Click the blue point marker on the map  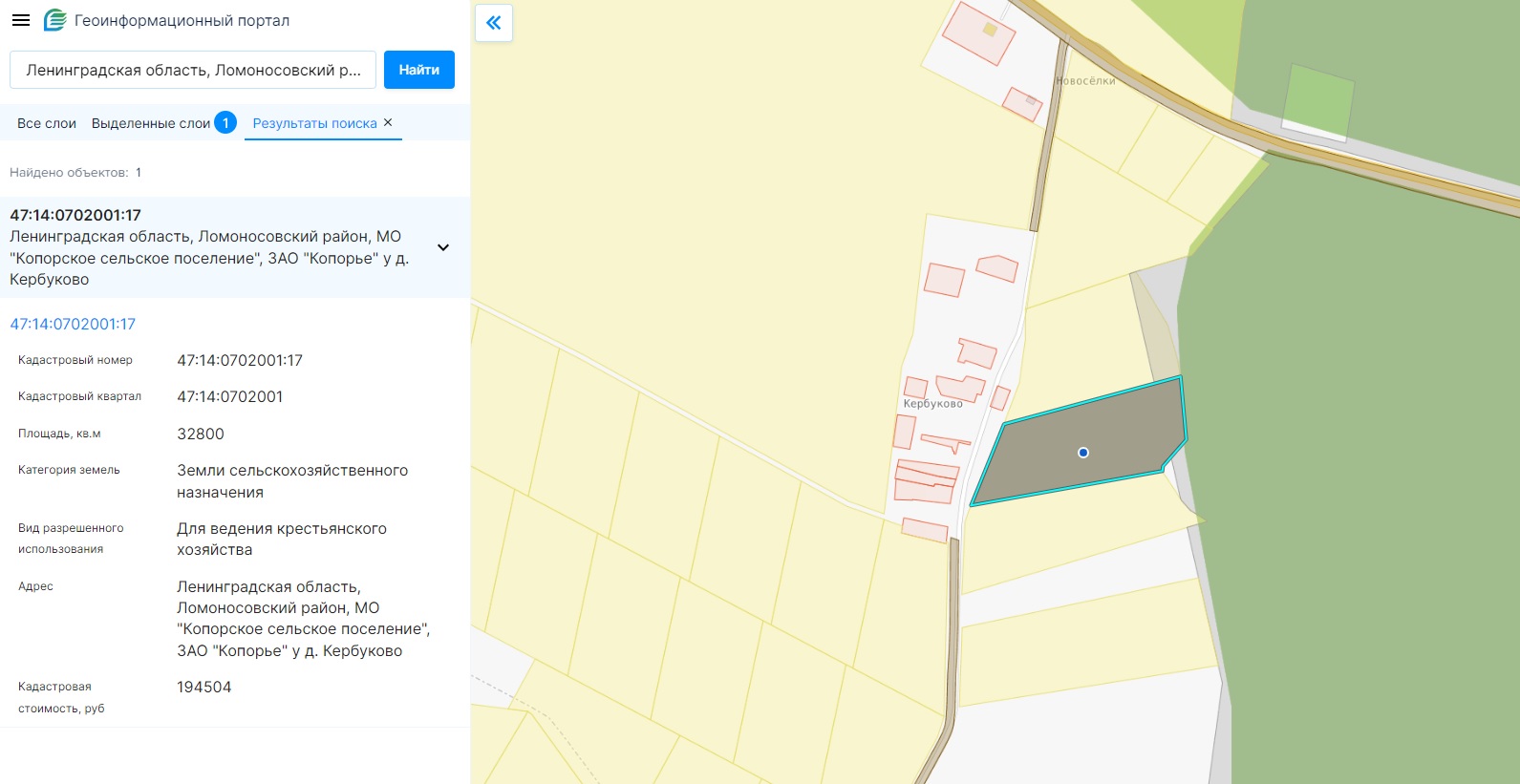click(1082, 453)
